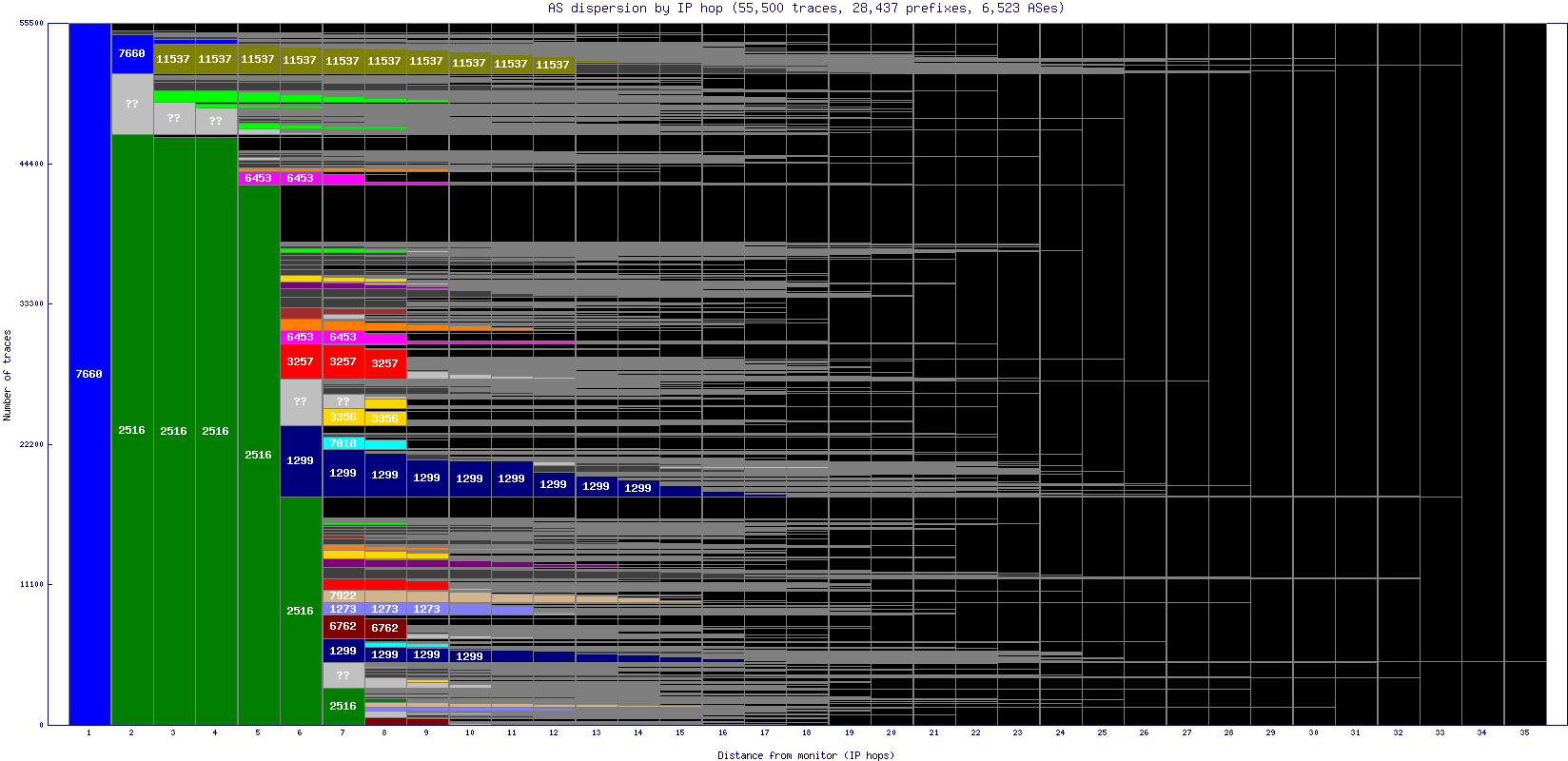
Task: Click the lower gray ?? block at hop 7
Action: [343, 675]
